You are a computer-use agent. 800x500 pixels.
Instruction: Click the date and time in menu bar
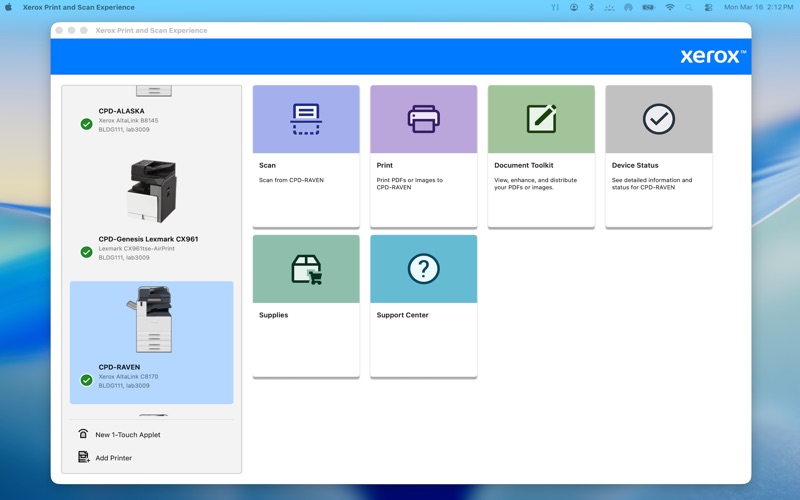click(759, 7)
